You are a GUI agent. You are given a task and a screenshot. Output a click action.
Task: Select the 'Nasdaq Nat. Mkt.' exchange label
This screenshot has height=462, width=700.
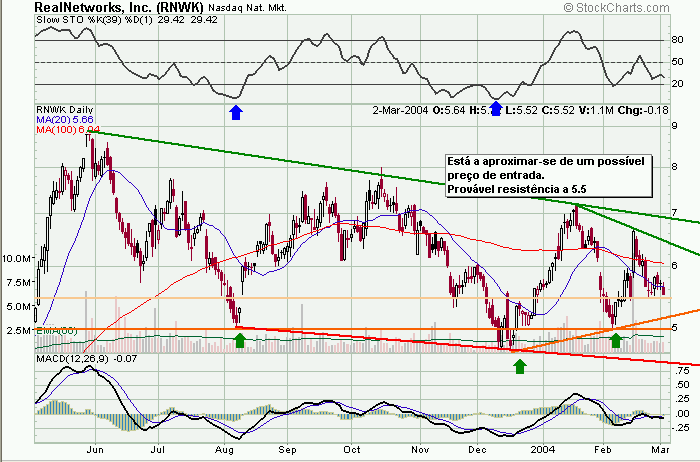coord(247,8)
